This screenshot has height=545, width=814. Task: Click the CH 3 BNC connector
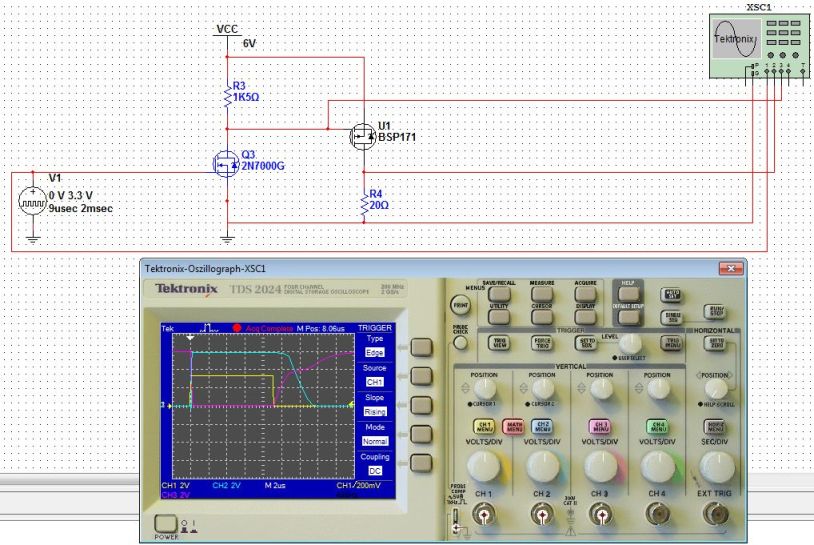[601, 515]
